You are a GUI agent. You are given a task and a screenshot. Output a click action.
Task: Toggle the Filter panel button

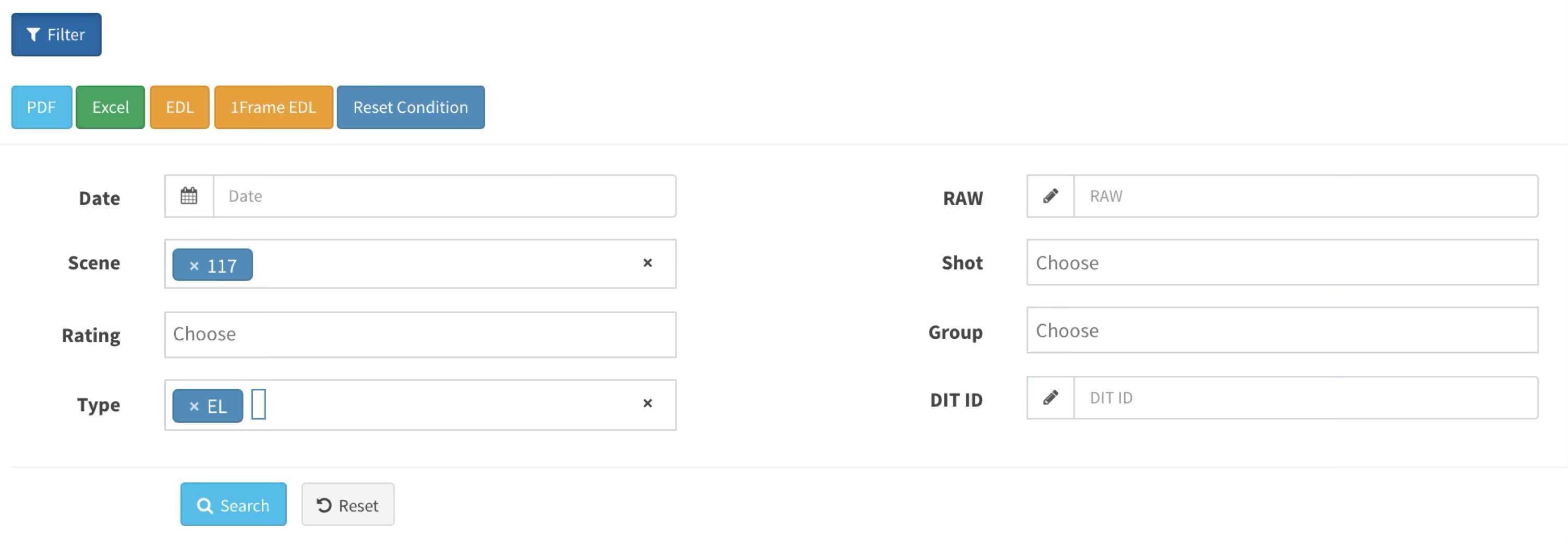[56, 35]
